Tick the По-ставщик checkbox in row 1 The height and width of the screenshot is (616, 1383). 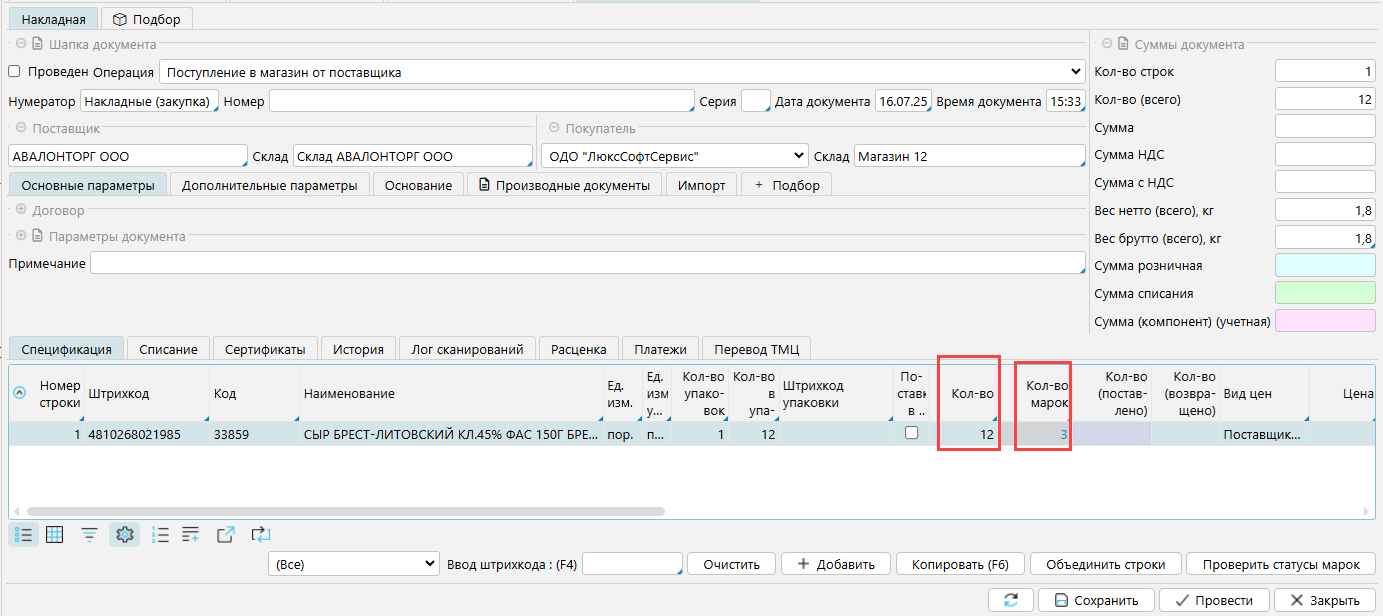[x=911, y=433]
